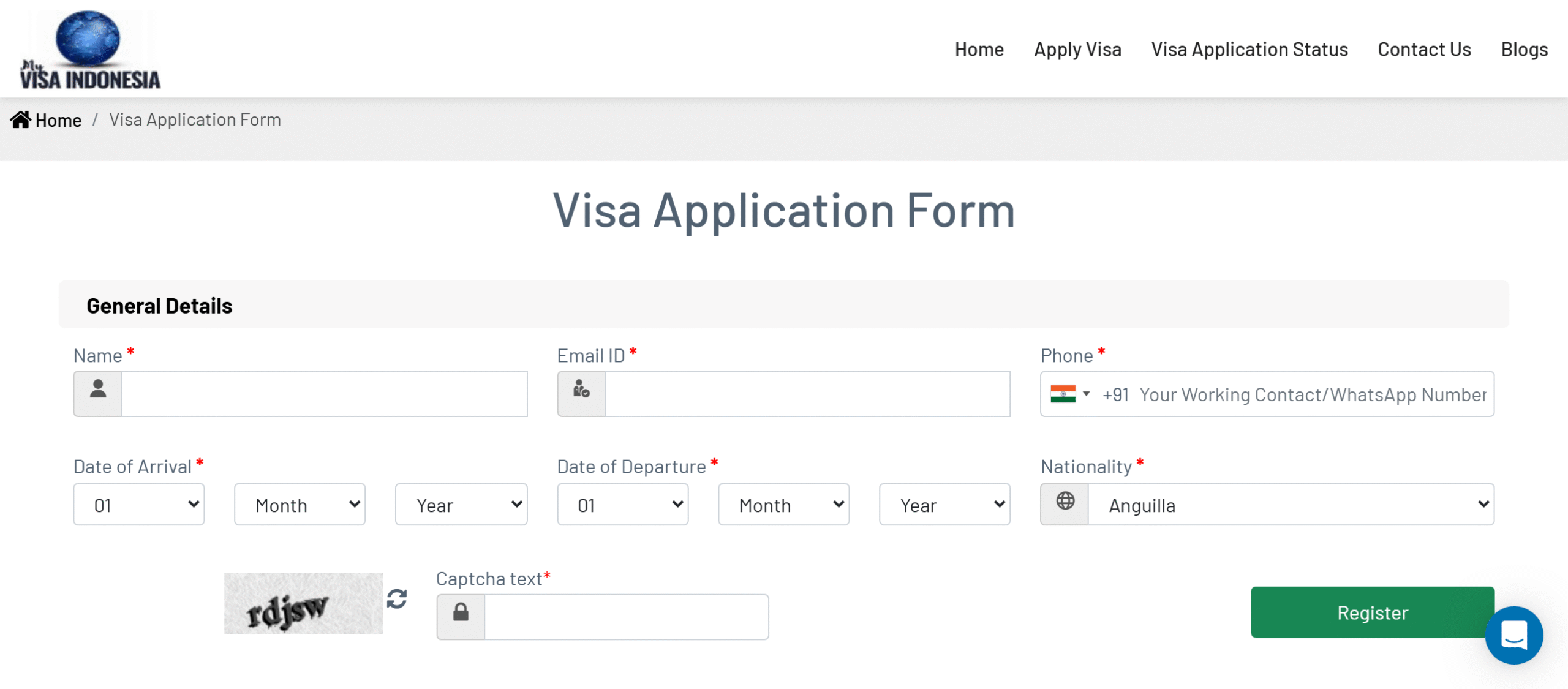This screenshot has height=689, width=1568.
Task: Click the My Visa Indonesia globe logo
Action: coord(89,50)
